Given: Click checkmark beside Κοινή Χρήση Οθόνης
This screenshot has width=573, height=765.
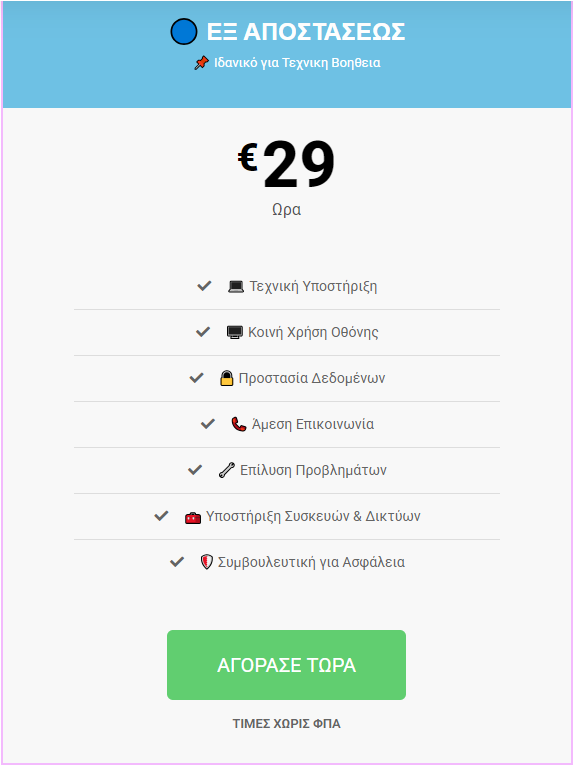Looking at the screenshot, I should [203, 332].
